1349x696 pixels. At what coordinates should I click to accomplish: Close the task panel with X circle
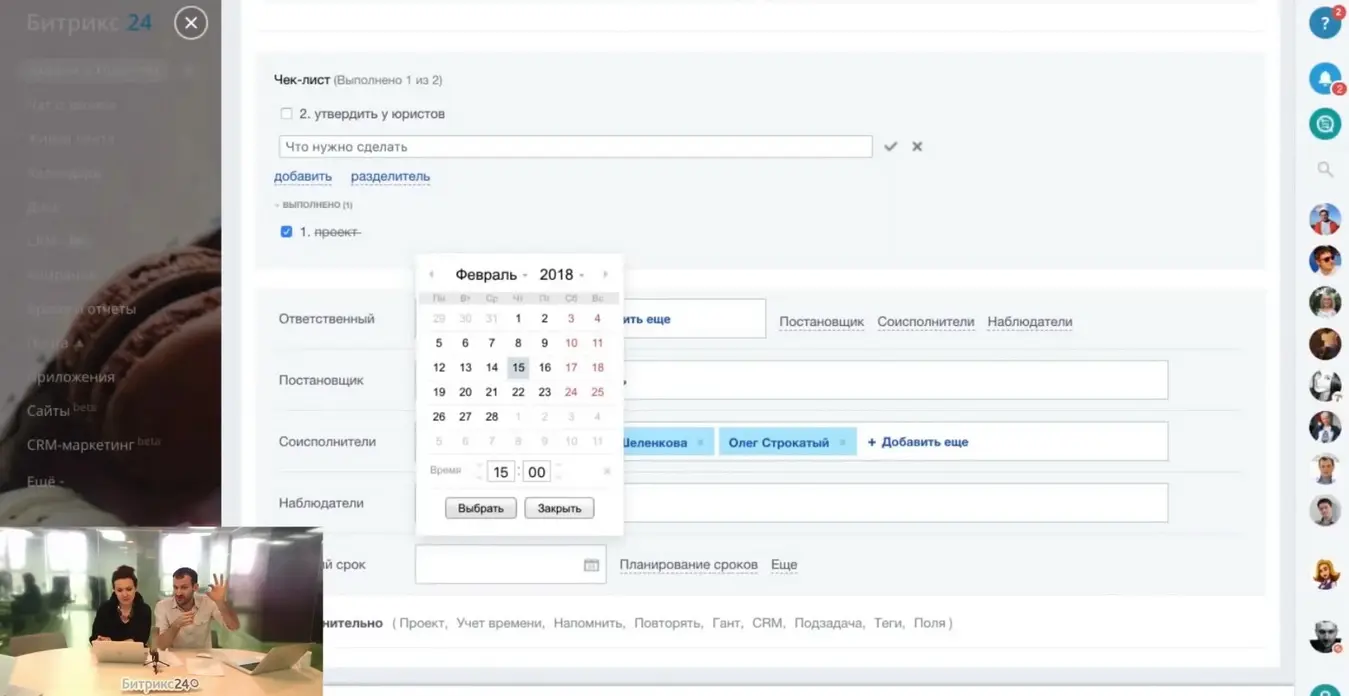(191, 23)
